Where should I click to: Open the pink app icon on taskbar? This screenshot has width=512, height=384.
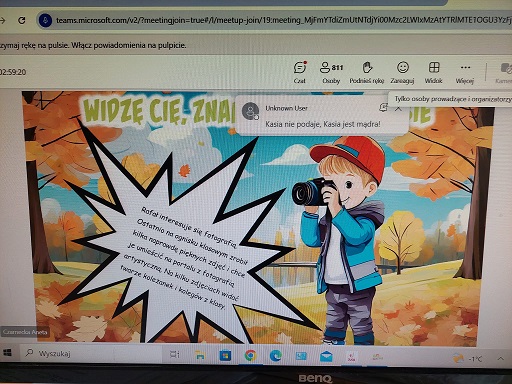[351, 358]
